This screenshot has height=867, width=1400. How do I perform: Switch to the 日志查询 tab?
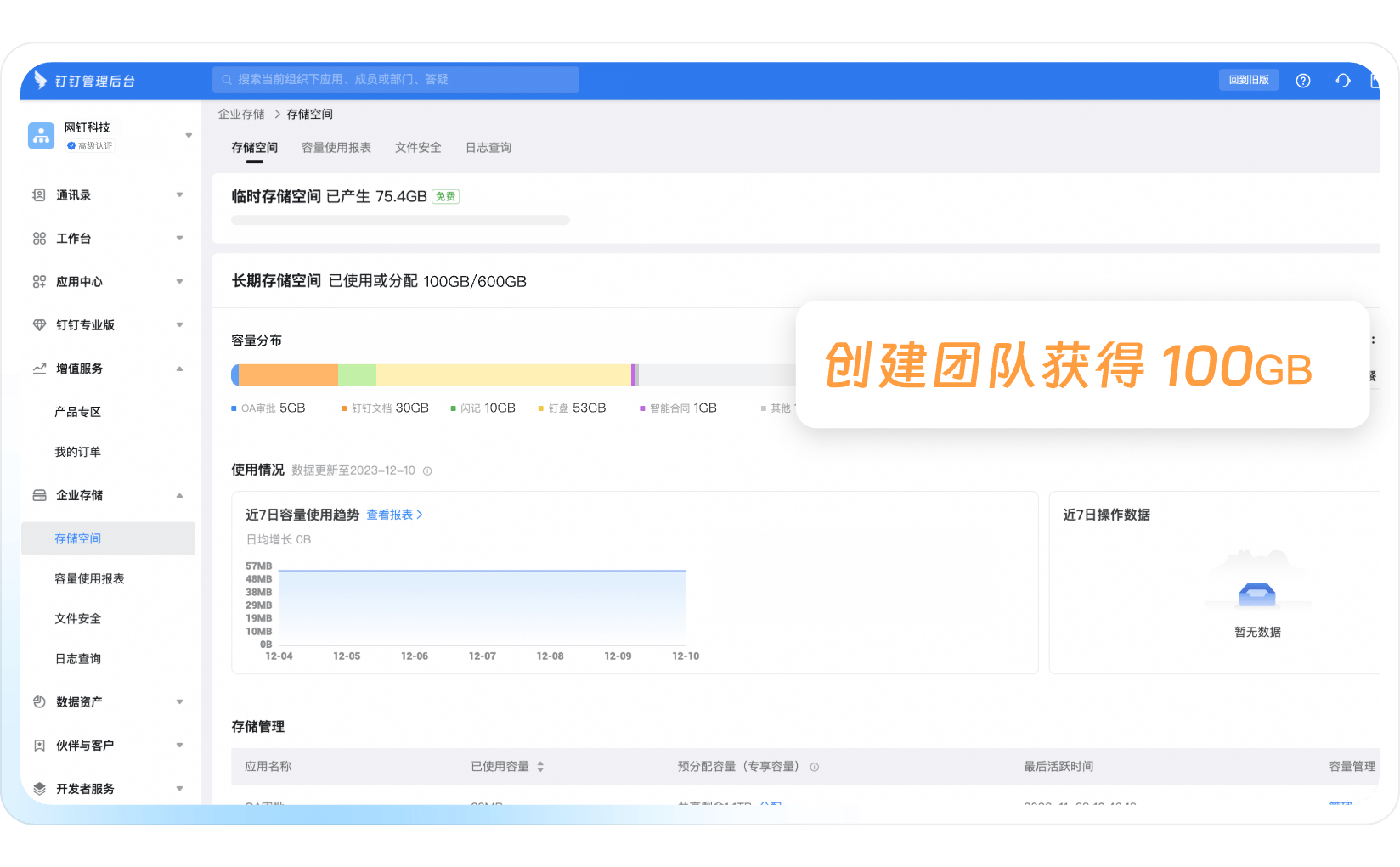(488, 148)
